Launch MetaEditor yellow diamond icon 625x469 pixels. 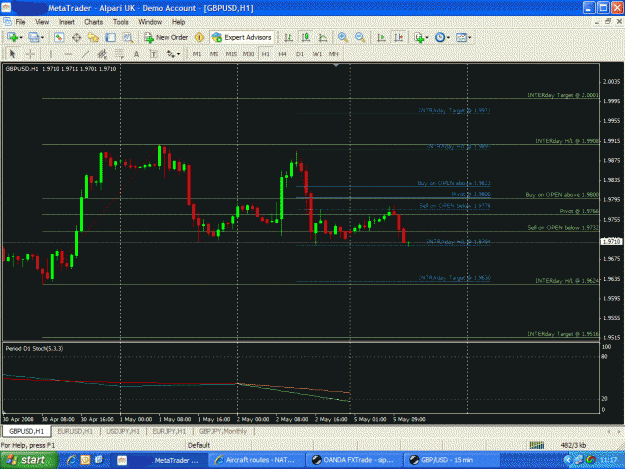pos(199,37)
